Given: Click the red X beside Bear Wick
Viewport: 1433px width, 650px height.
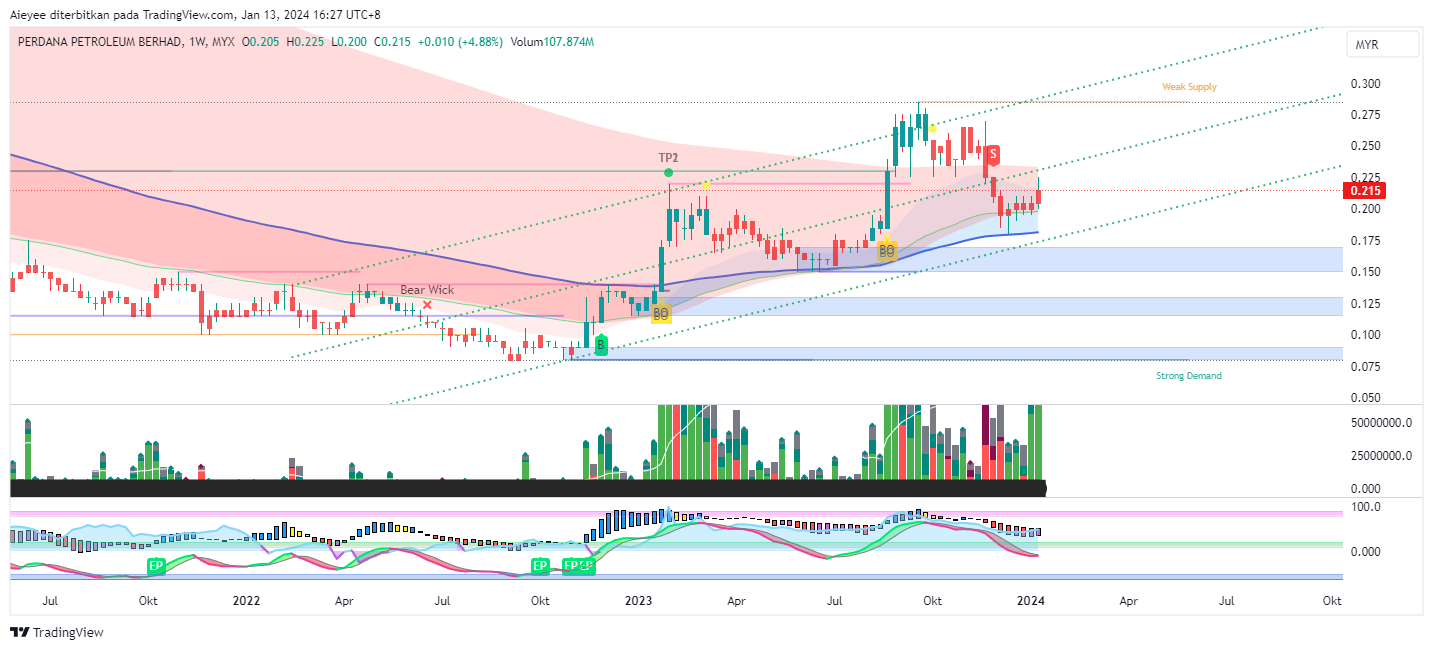Looking at the screenshot, I should 427,304.
